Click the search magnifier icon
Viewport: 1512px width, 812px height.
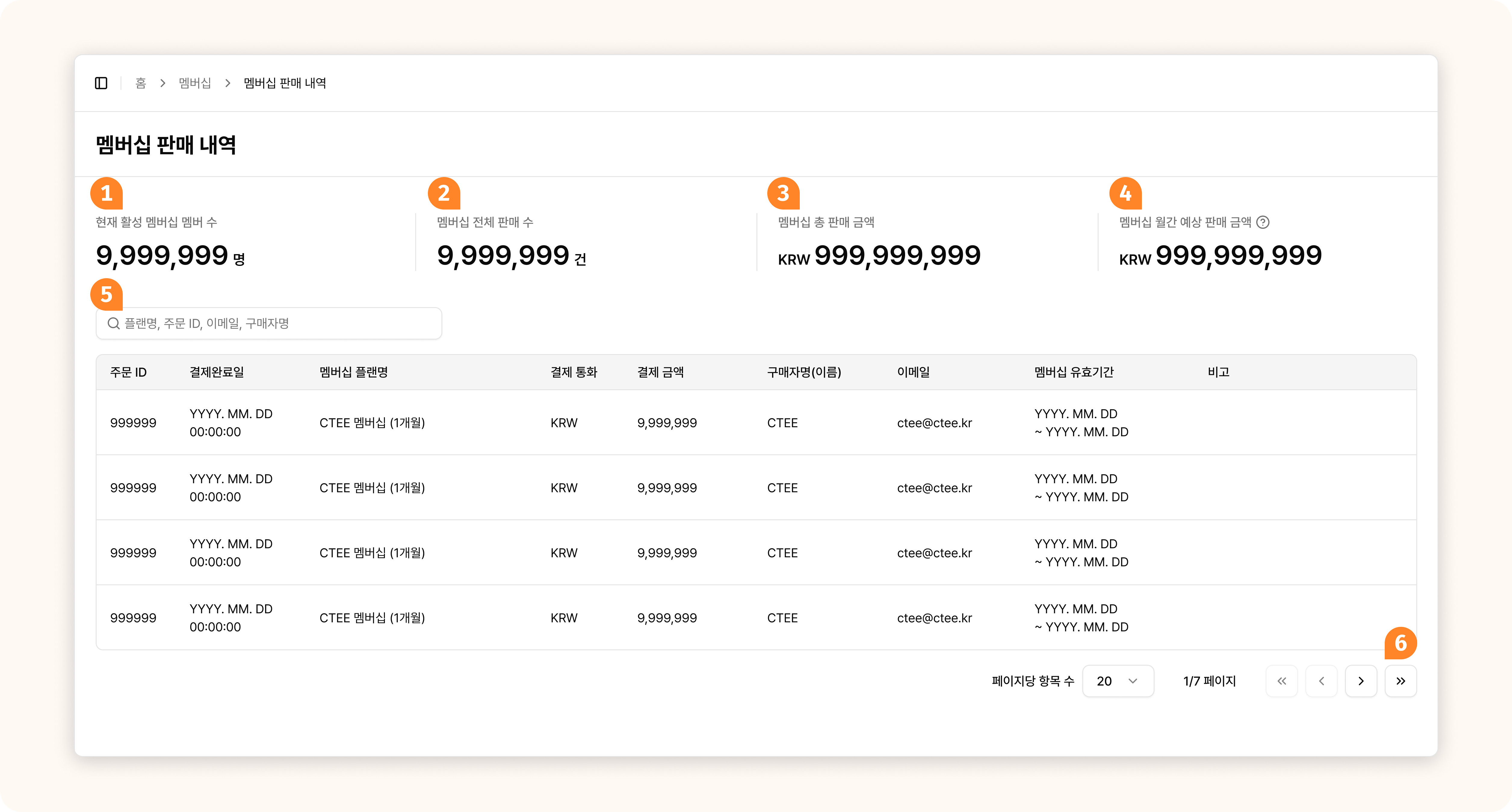tap(113, 324)
